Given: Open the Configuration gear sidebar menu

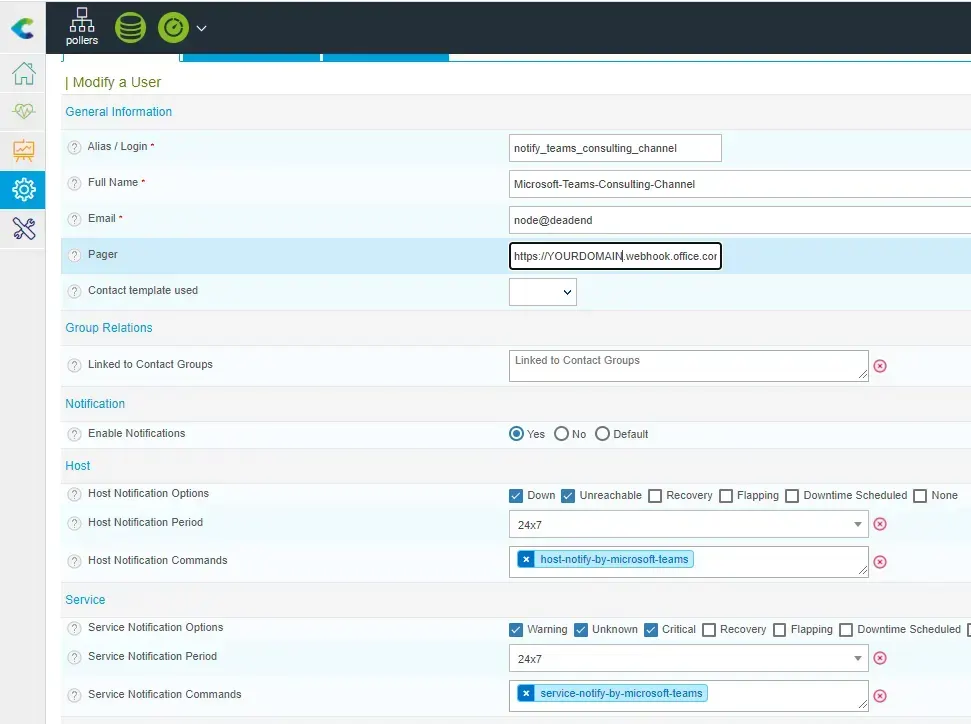Looking at the screenshot, I should click(24, 190).
